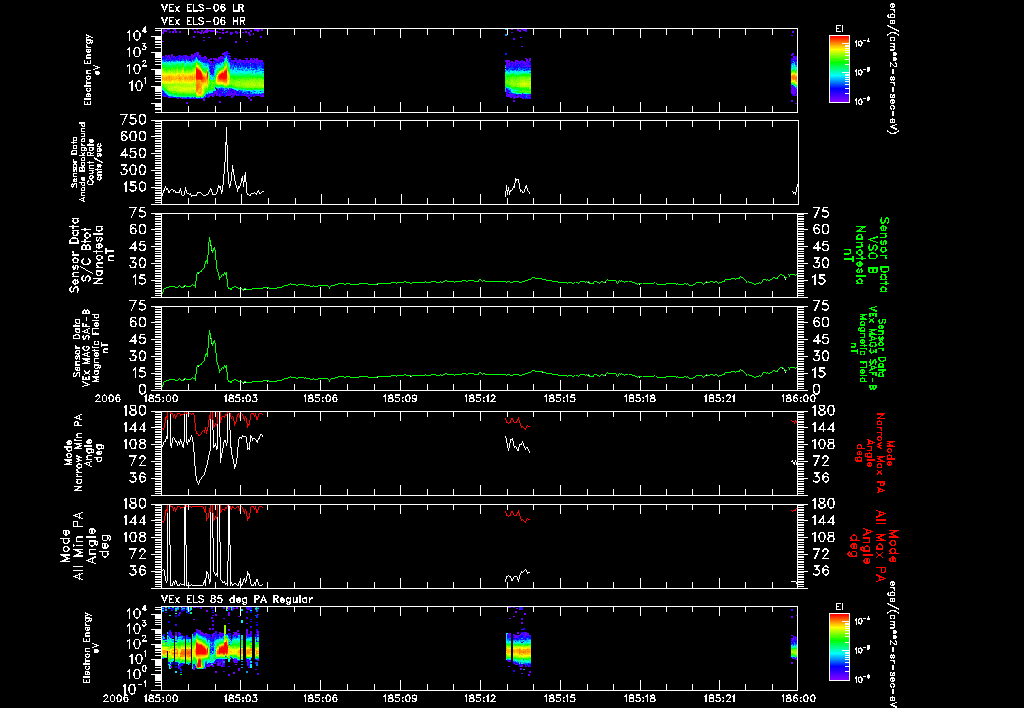1024x708 pixels.
Task: Click the top spectrogram EI color bar
Action: point(839,69)
